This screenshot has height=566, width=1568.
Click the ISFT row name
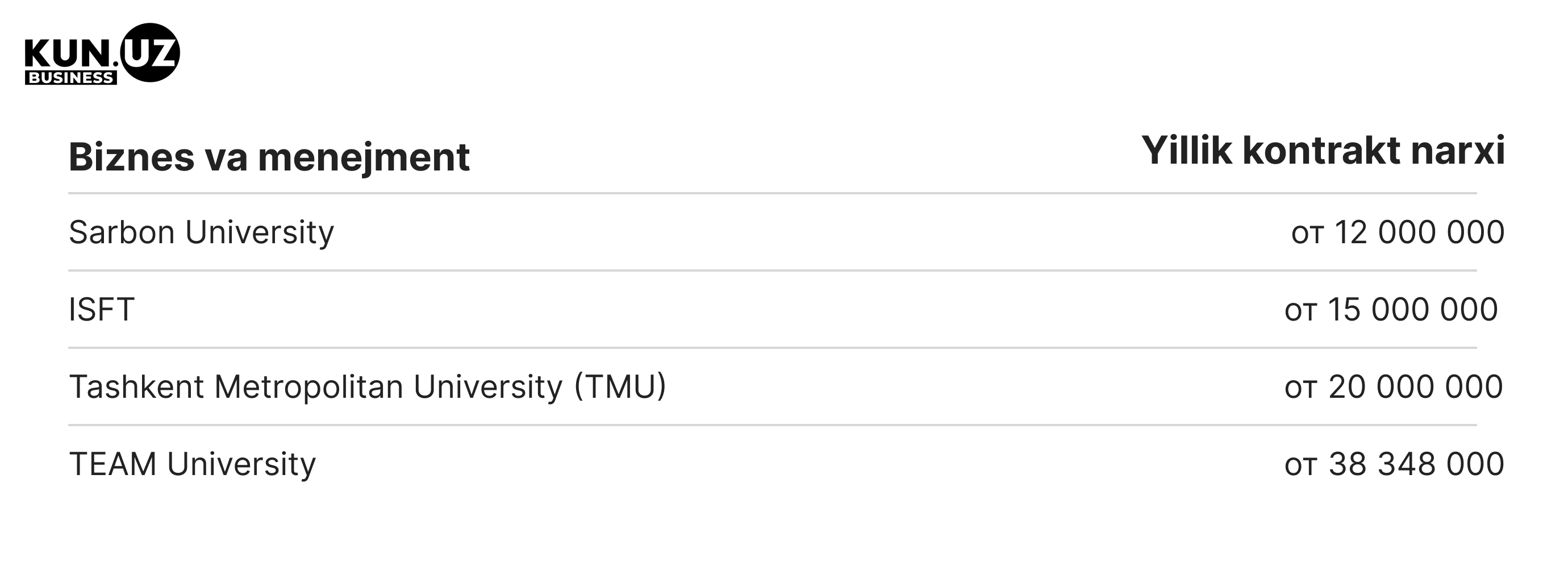coord(102,310)
